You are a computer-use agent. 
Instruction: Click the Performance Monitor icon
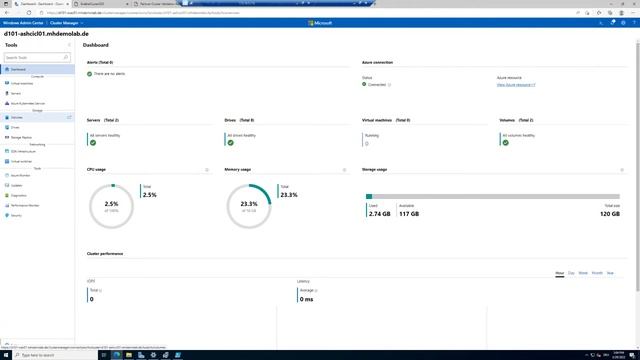pyautogui.click(x=7, y=205)
